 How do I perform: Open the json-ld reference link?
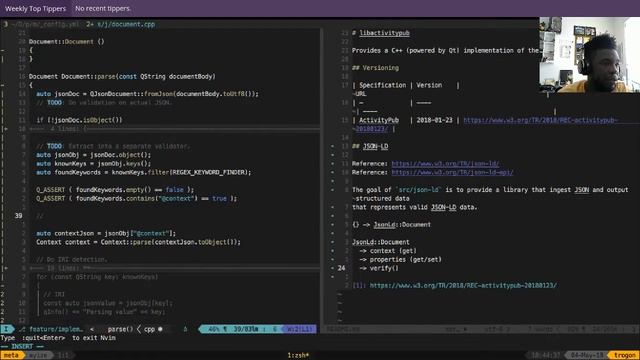445,164
